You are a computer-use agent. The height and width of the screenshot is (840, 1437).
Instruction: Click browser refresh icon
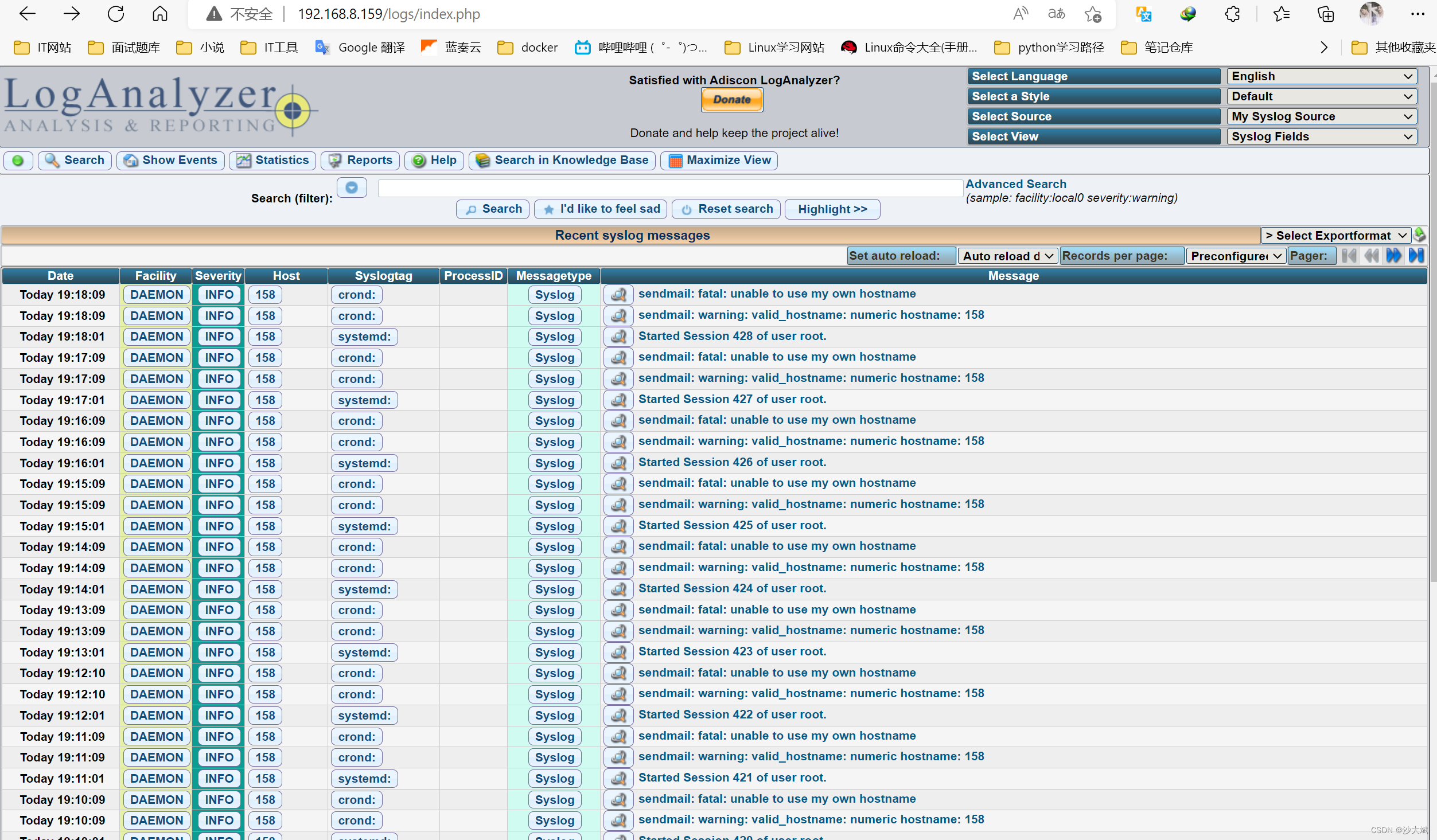click(x=115, y=14)
